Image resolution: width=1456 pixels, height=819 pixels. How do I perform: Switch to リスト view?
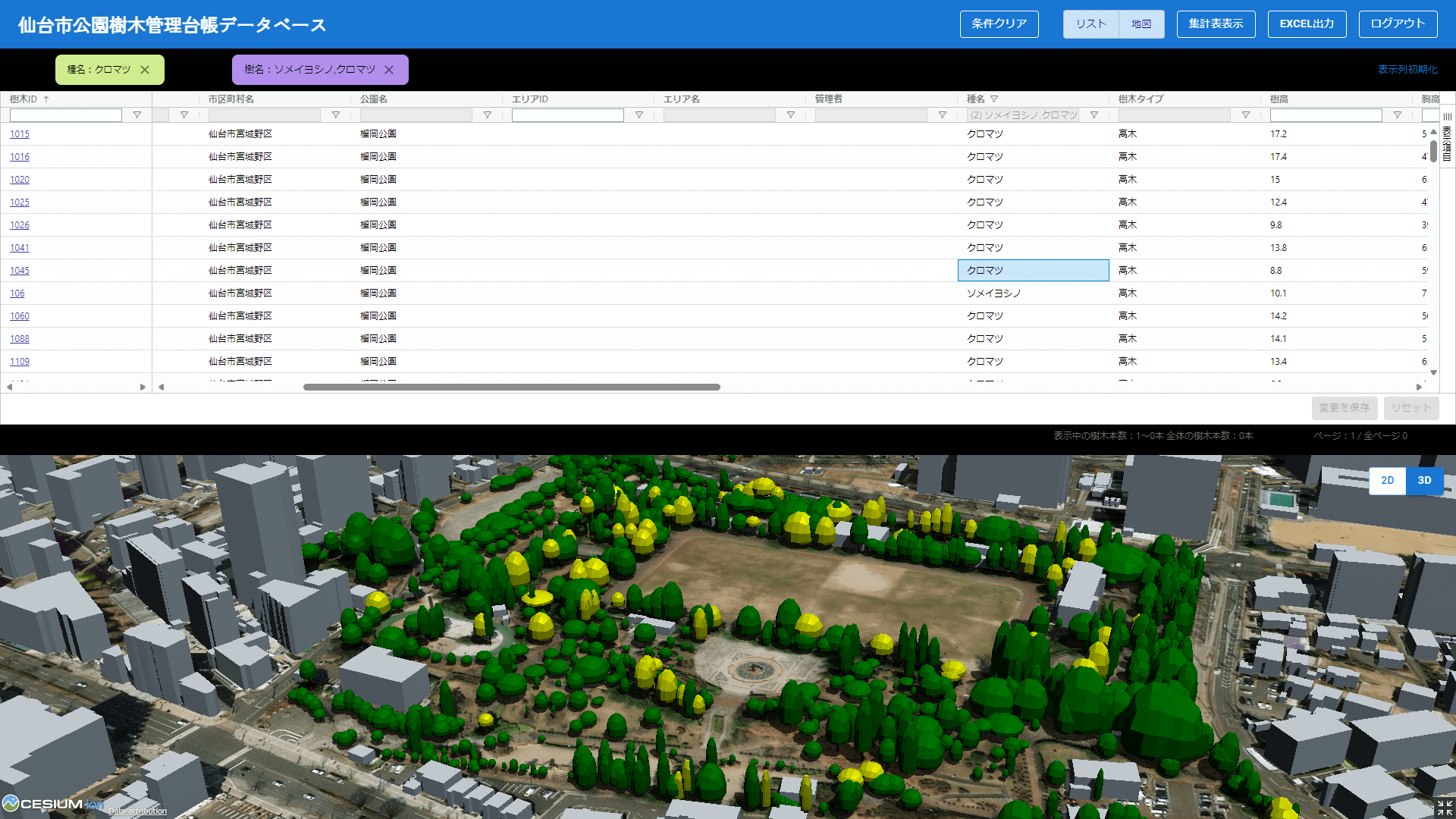pos(1090,24)
